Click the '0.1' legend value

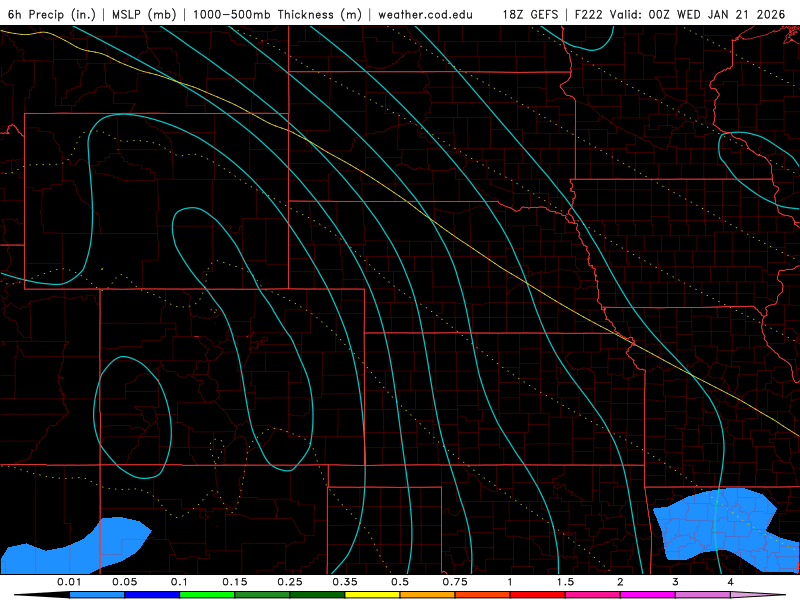(x=179, y=582)
